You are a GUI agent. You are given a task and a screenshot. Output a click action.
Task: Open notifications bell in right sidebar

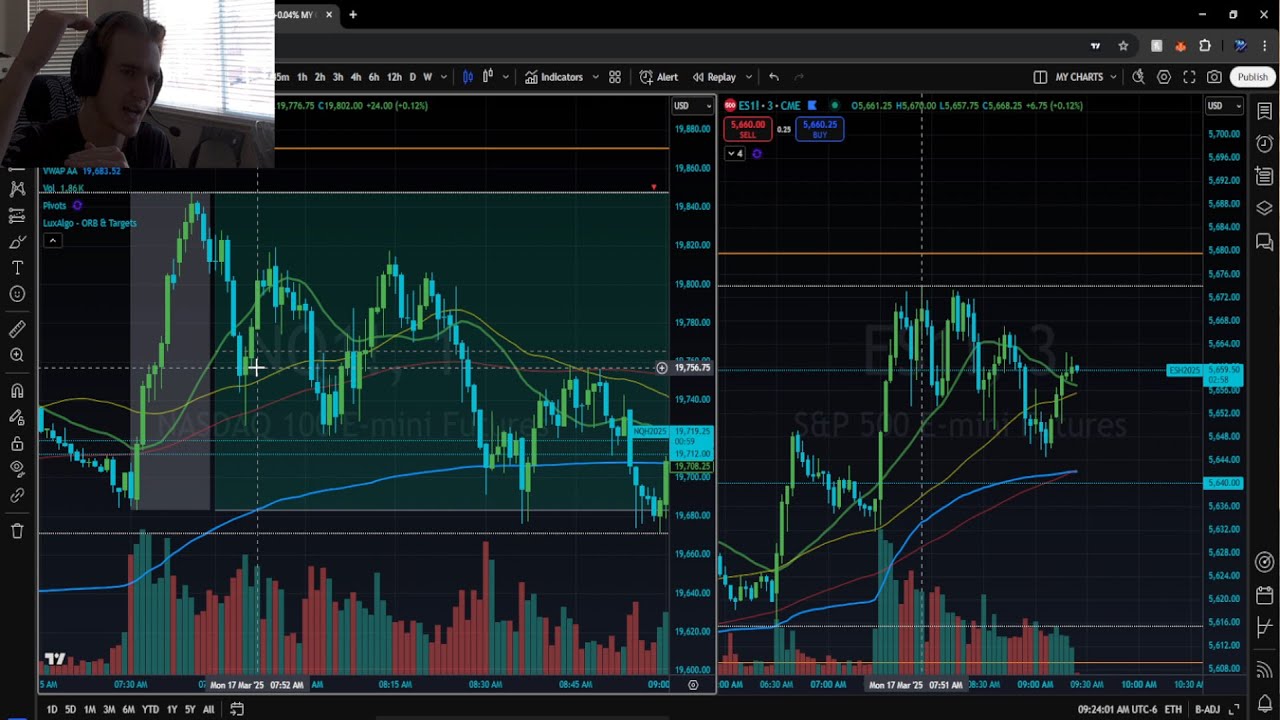(1264, 703)
